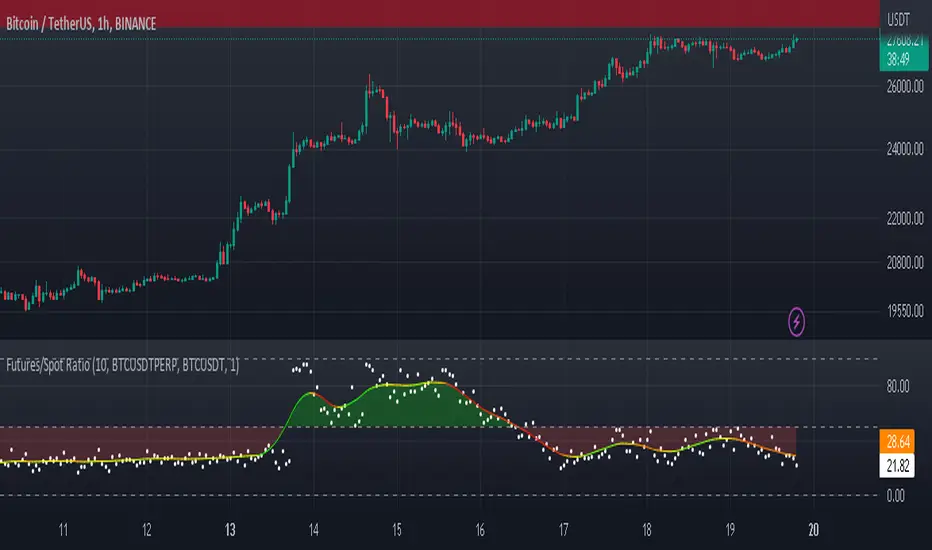The height and width of the screenshot is (550, 932).
Task: Click the 0.00 indicator scale label
Action: click(895, 496)
